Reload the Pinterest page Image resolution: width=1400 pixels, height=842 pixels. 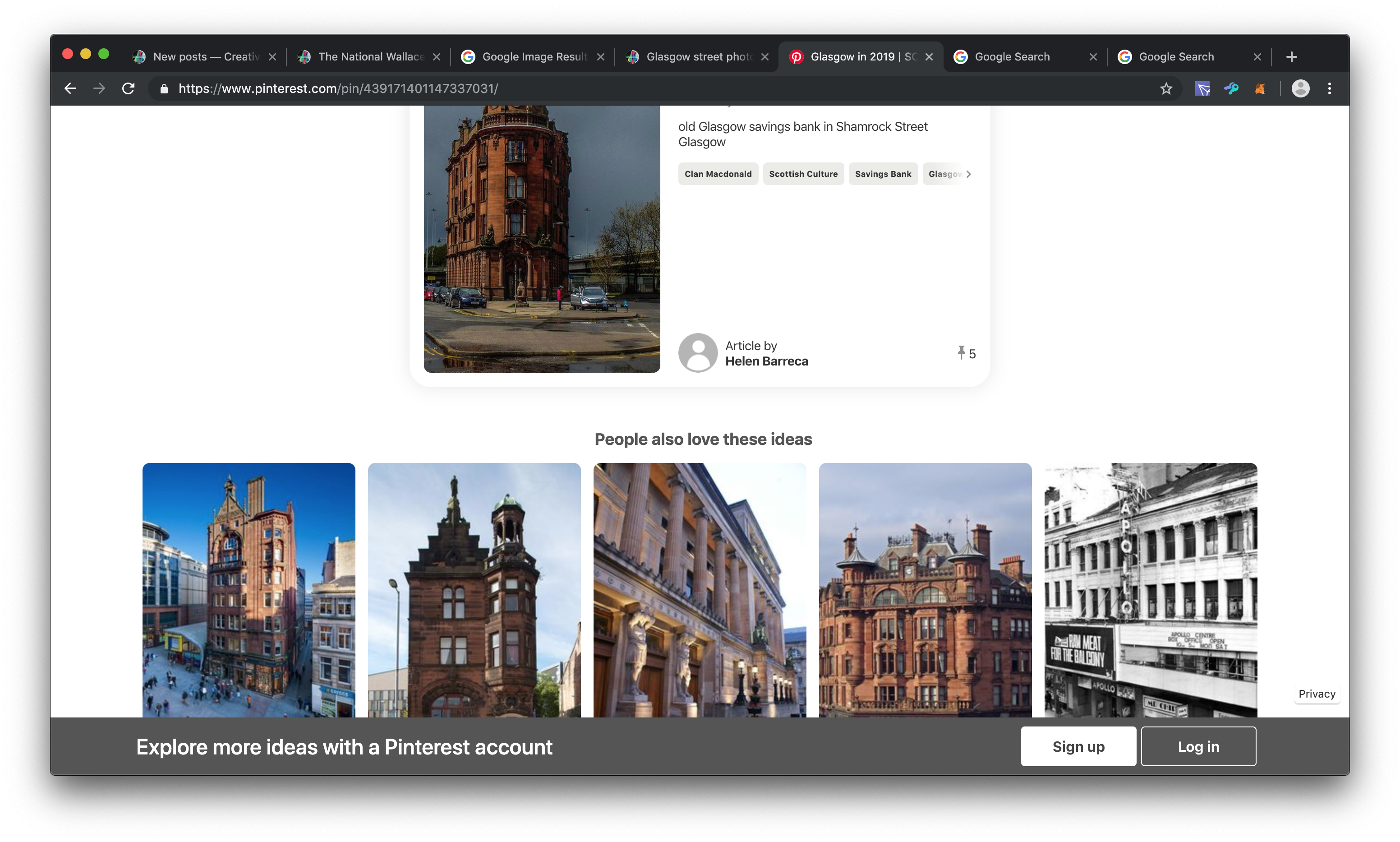click(x=129, y=88)
